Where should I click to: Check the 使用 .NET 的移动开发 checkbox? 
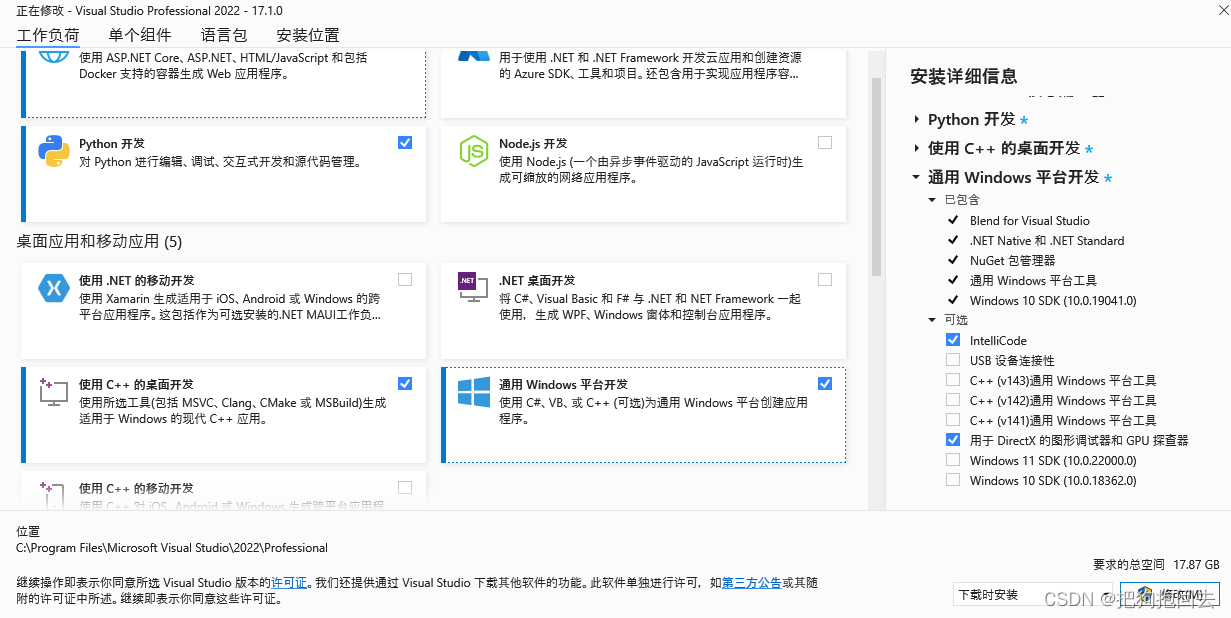point(405,279)
